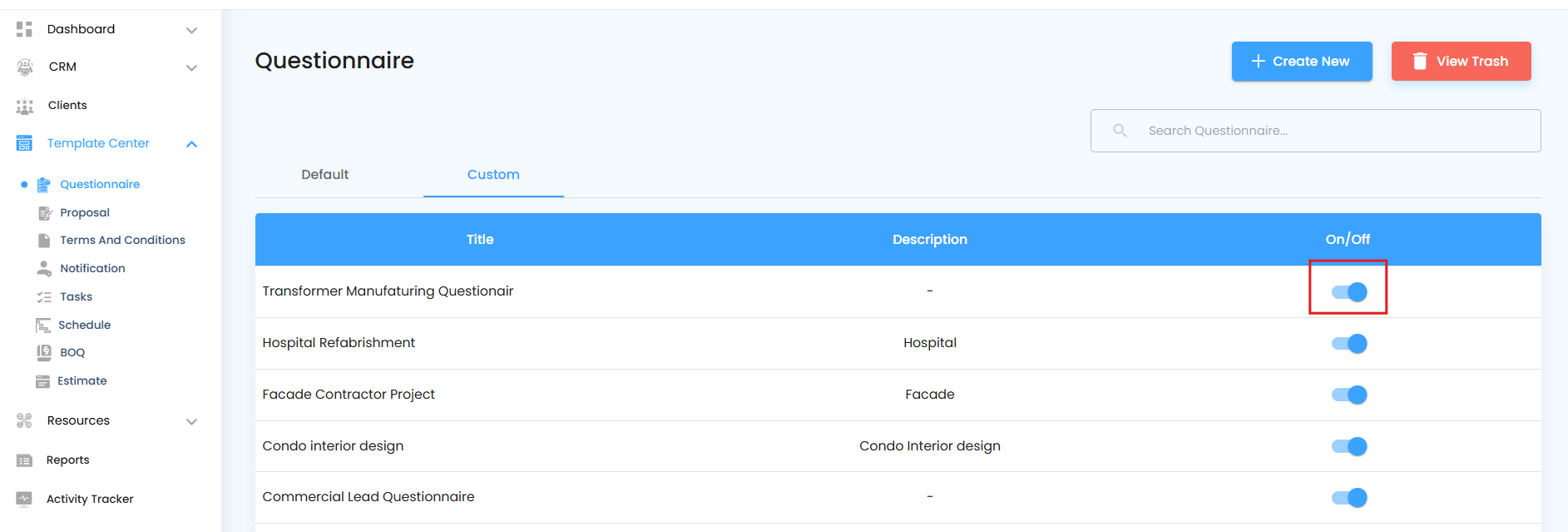Click the Tasks checklist icon
Viewport: 1568px width, 532px height.
click(44, 296)
